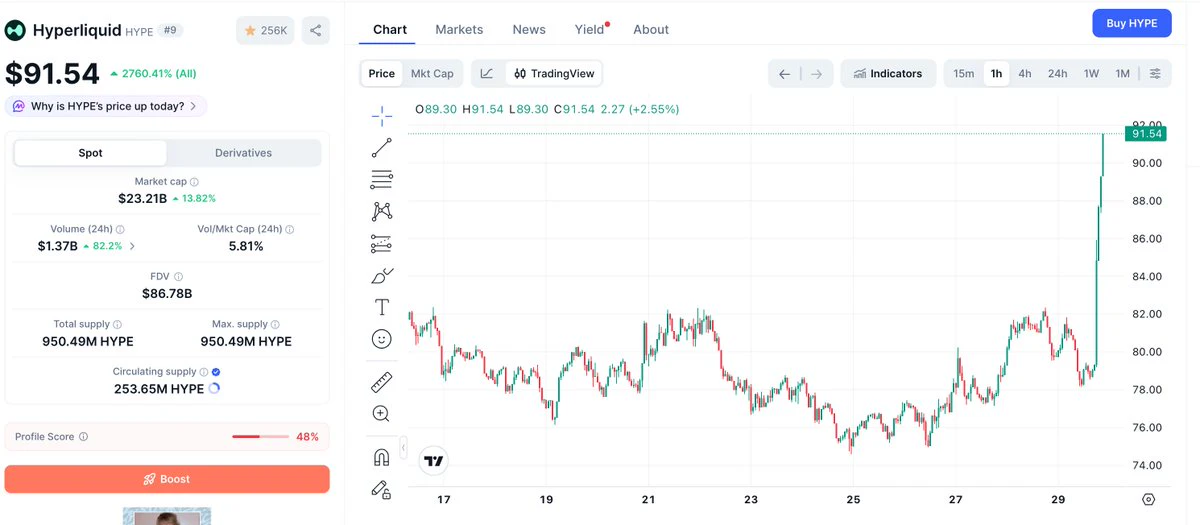Switch chart to Mkt Cap
This screenshot has width=1200, height=525.
point(432,73)
